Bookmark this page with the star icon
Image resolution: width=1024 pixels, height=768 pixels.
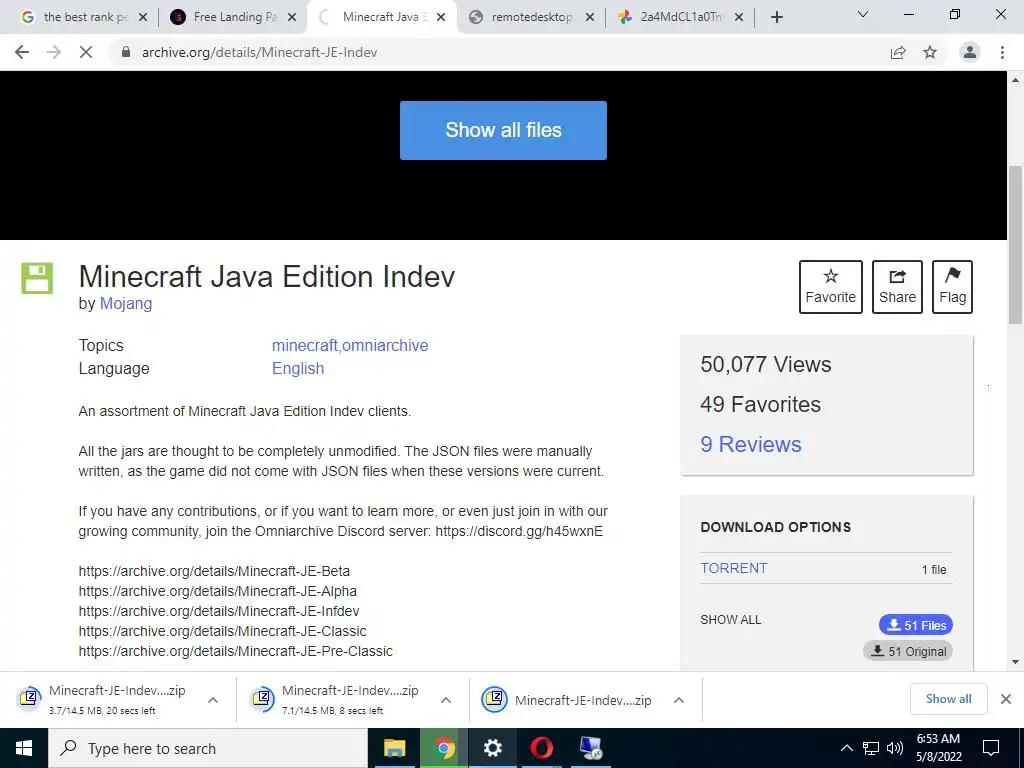coord(930,52)
